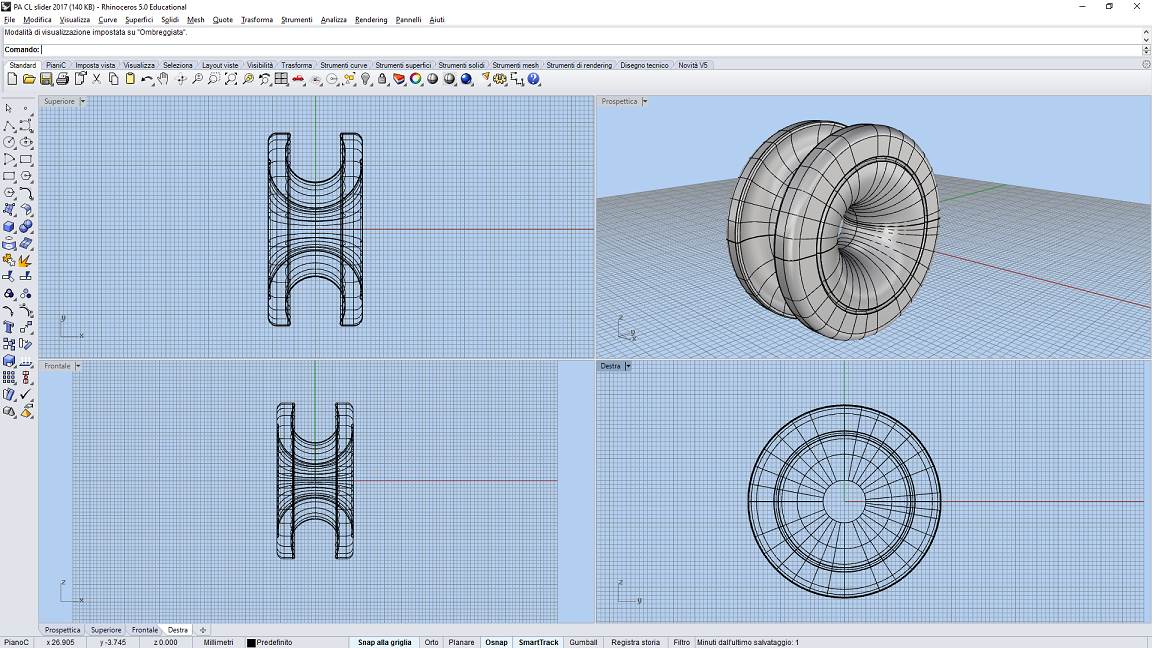Image resolution: width=1152 pixels, height=648 pixels.
Task: Toggle Osnap in the status bar
Action: pos(496,642)
